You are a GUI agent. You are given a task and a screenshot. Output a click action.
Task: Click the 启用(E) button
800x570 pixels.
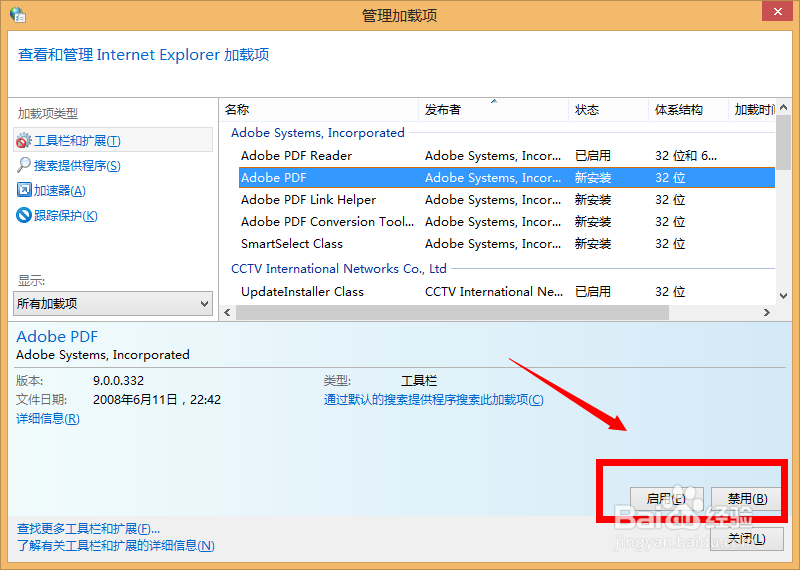(666, 498)
